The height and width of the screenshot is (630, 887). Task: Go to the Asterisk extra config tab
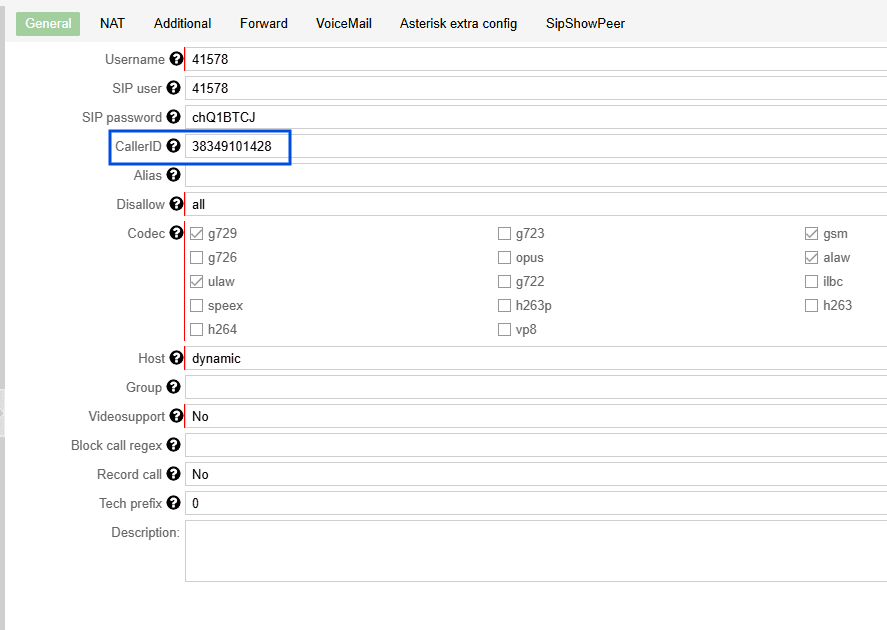click(458, 23)
